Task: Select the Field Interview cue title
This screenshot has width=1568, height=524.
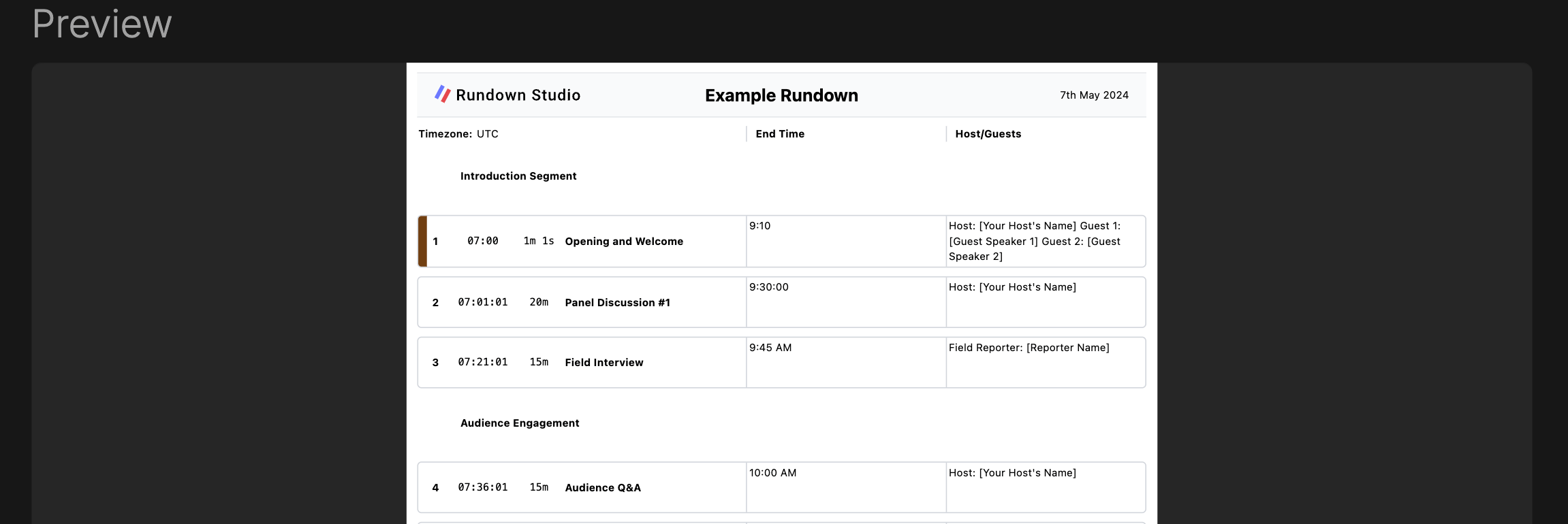Action: pyautogui.click(x=604, y=363)
